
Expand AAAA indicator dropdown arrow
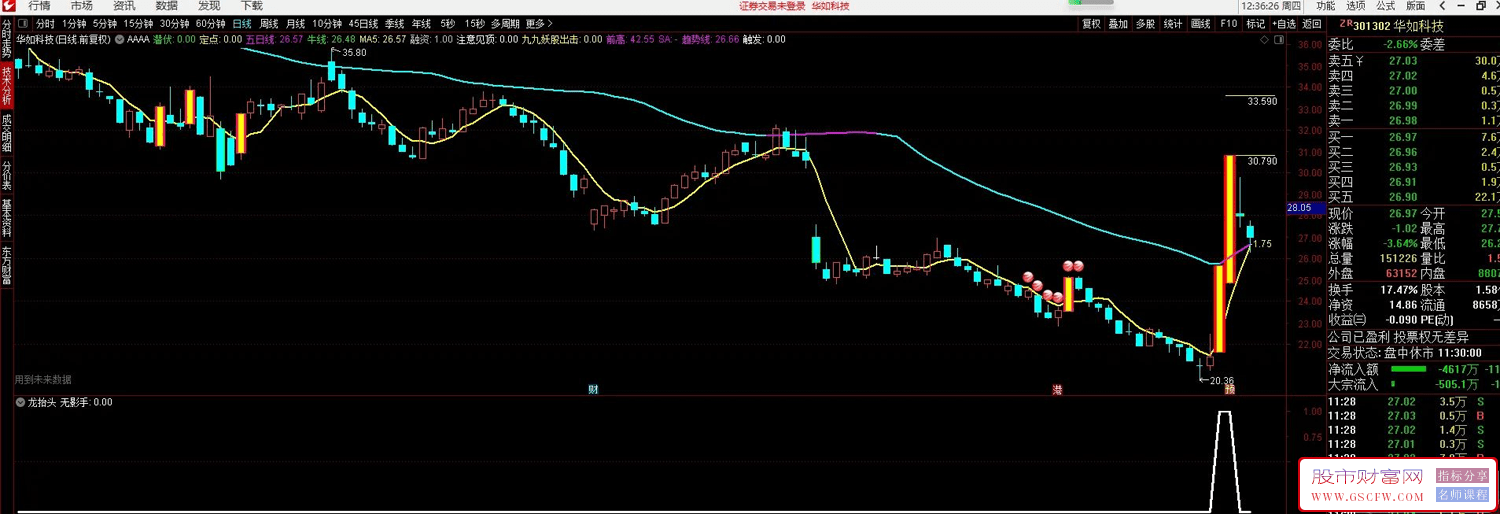[x=120, y=39]
